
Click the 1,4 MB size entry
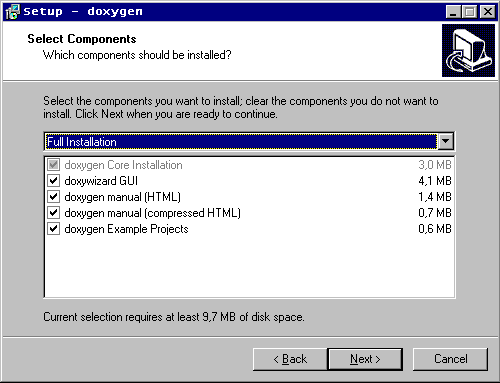click(x=435, y=197)
